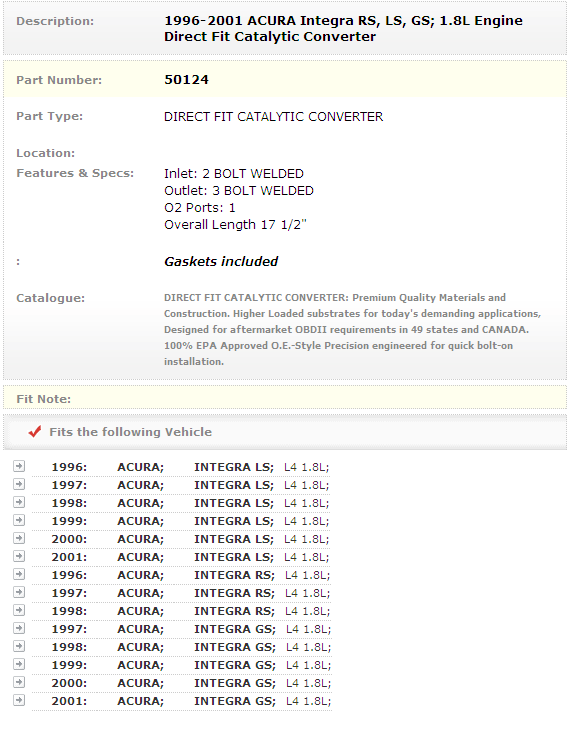Viewport: 570px width, 733px height.
Task: Click 2001 INTEGRA GS row text
Action: pyautogui.click(x=191, y=701)
